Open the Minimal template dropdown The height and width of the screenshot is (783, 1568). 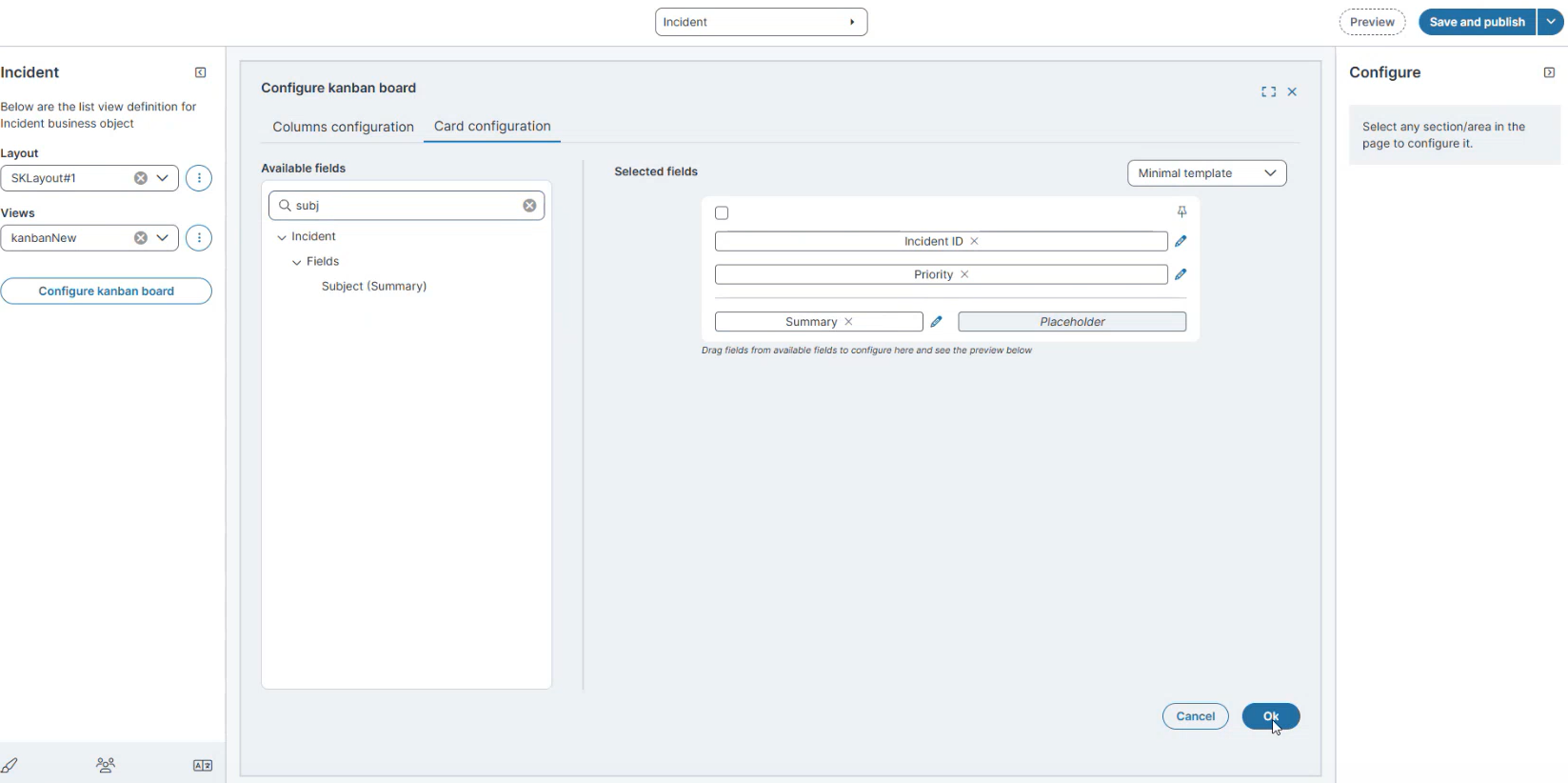(1206, 173)
